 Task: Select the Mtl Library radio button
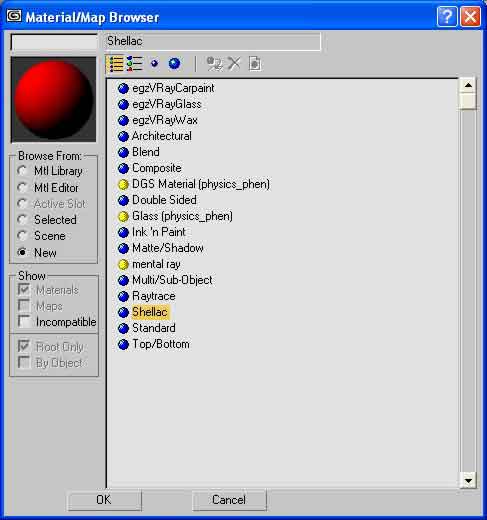click(x=22, y=171)
